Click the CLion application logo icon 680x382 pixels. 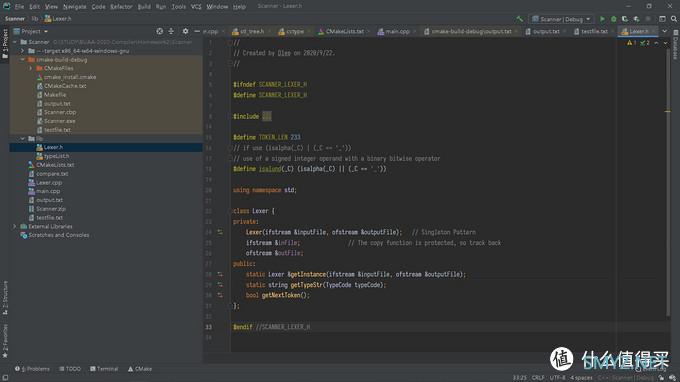[x=6, y=6]
